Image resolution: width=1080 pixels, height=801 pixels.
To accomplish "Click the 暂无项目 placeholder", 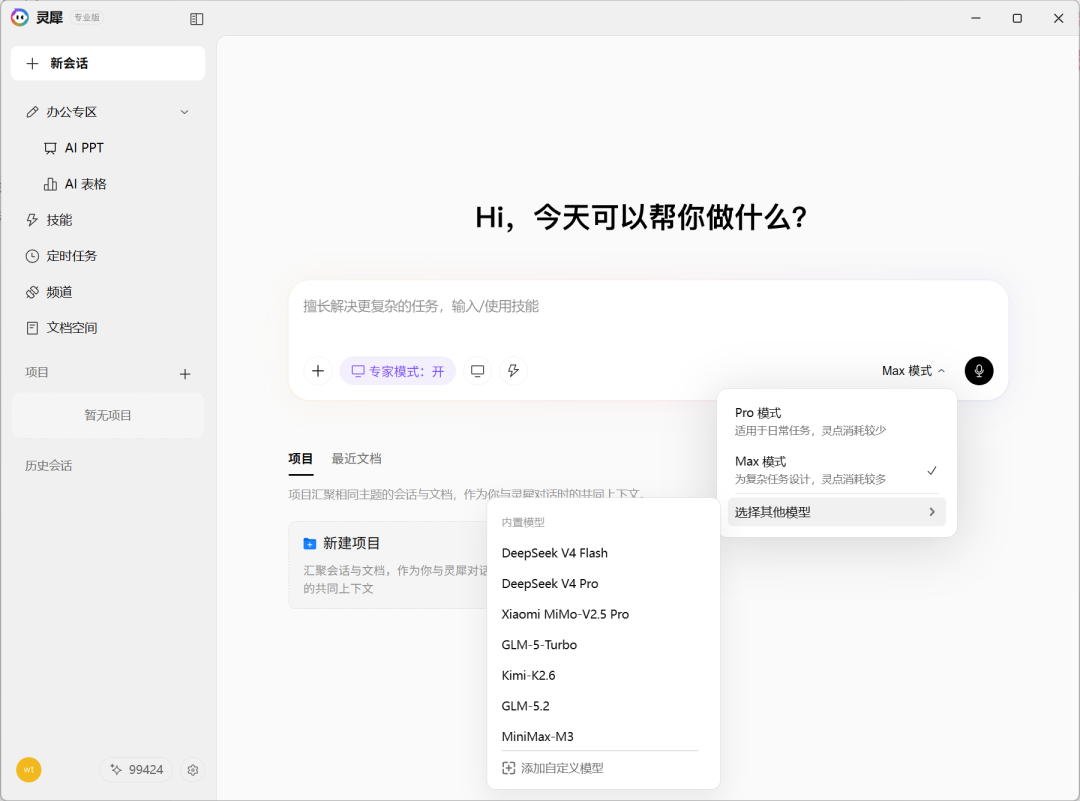I will point(108,415).
